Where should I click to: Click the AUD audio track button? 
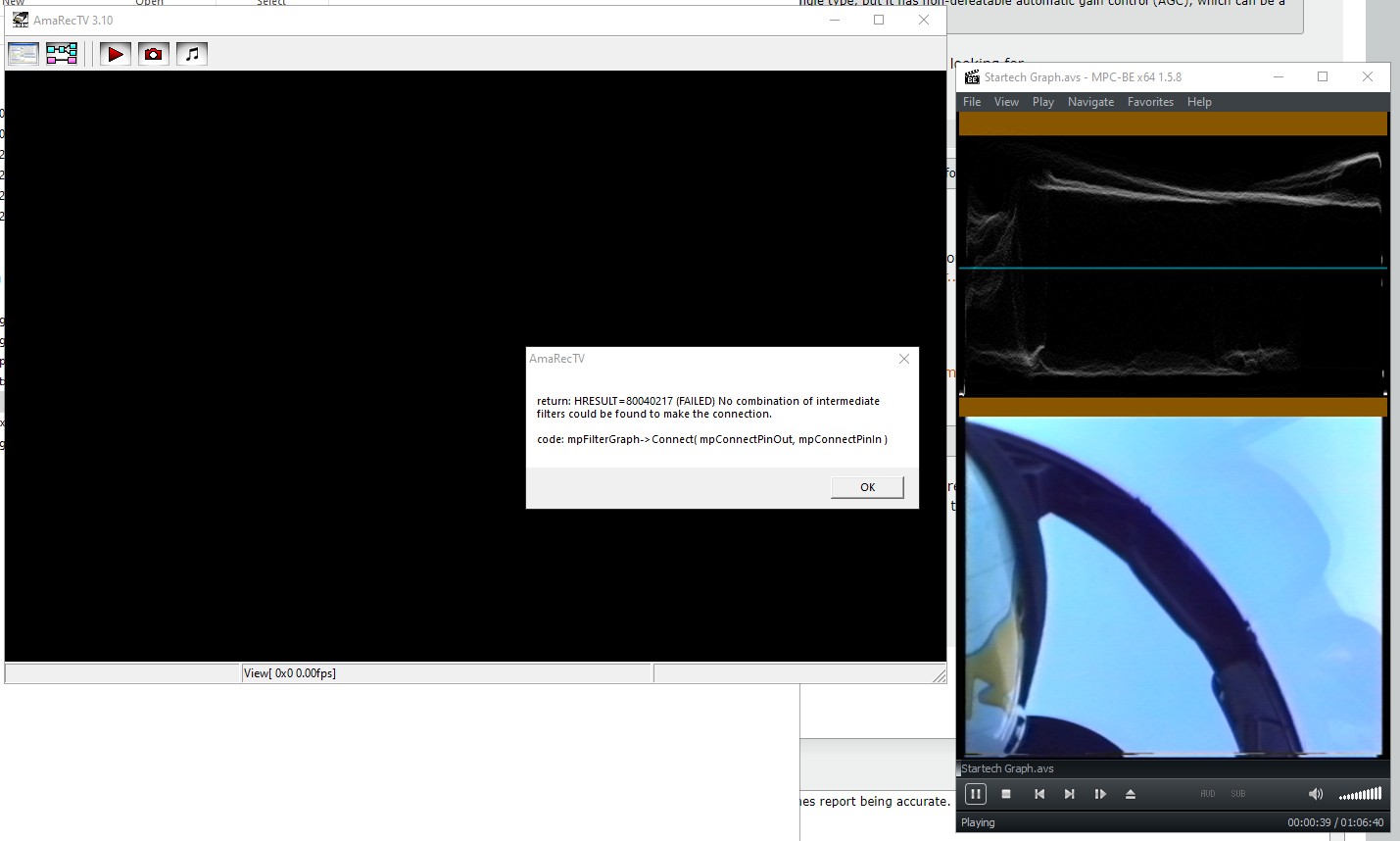1208,794
